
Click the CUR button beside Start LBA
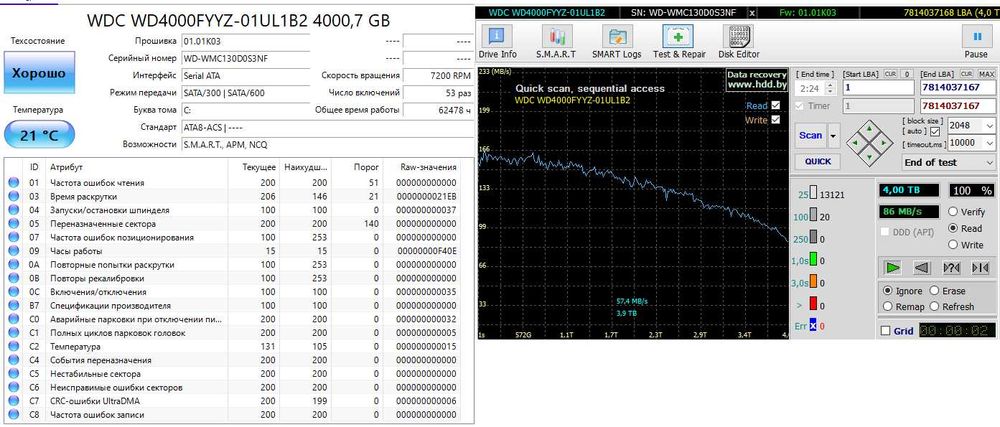pyautogui.click(x=890, y=74)
